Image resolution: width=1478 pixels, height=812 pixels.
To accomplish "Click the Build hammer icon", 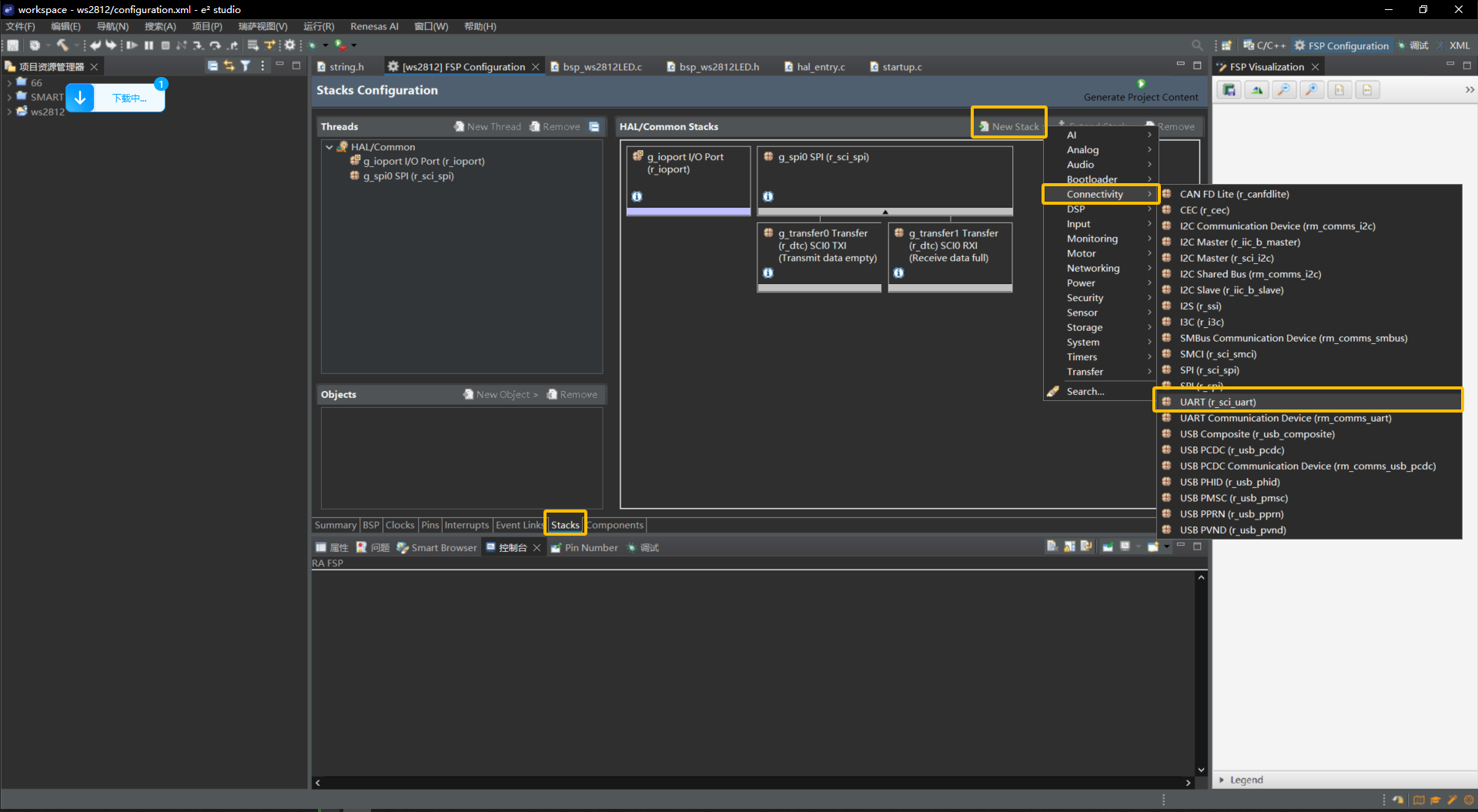I will coord(62,45).
